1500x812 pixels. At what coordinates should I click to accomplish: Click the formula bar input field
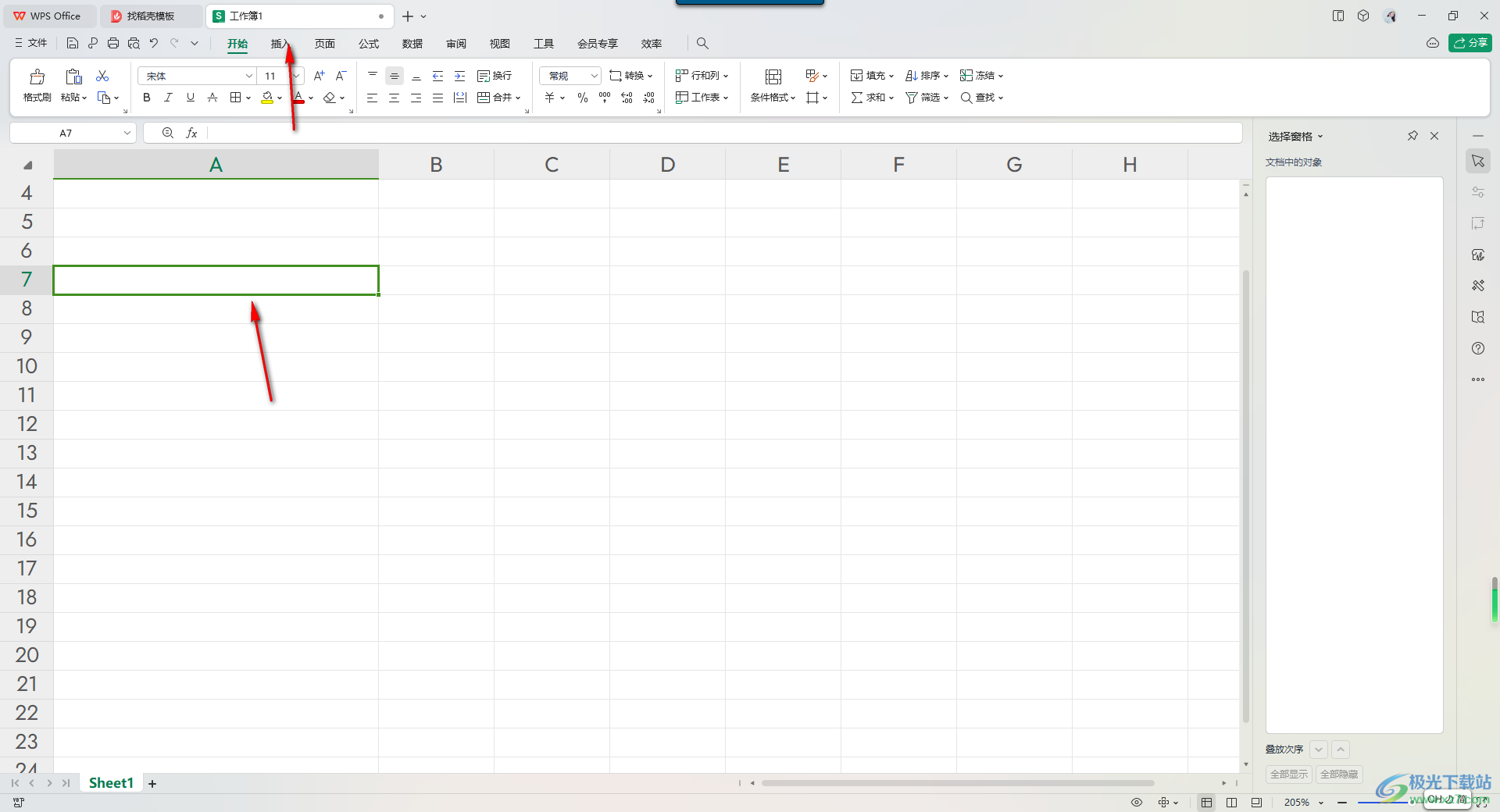(x=724, y=134)
